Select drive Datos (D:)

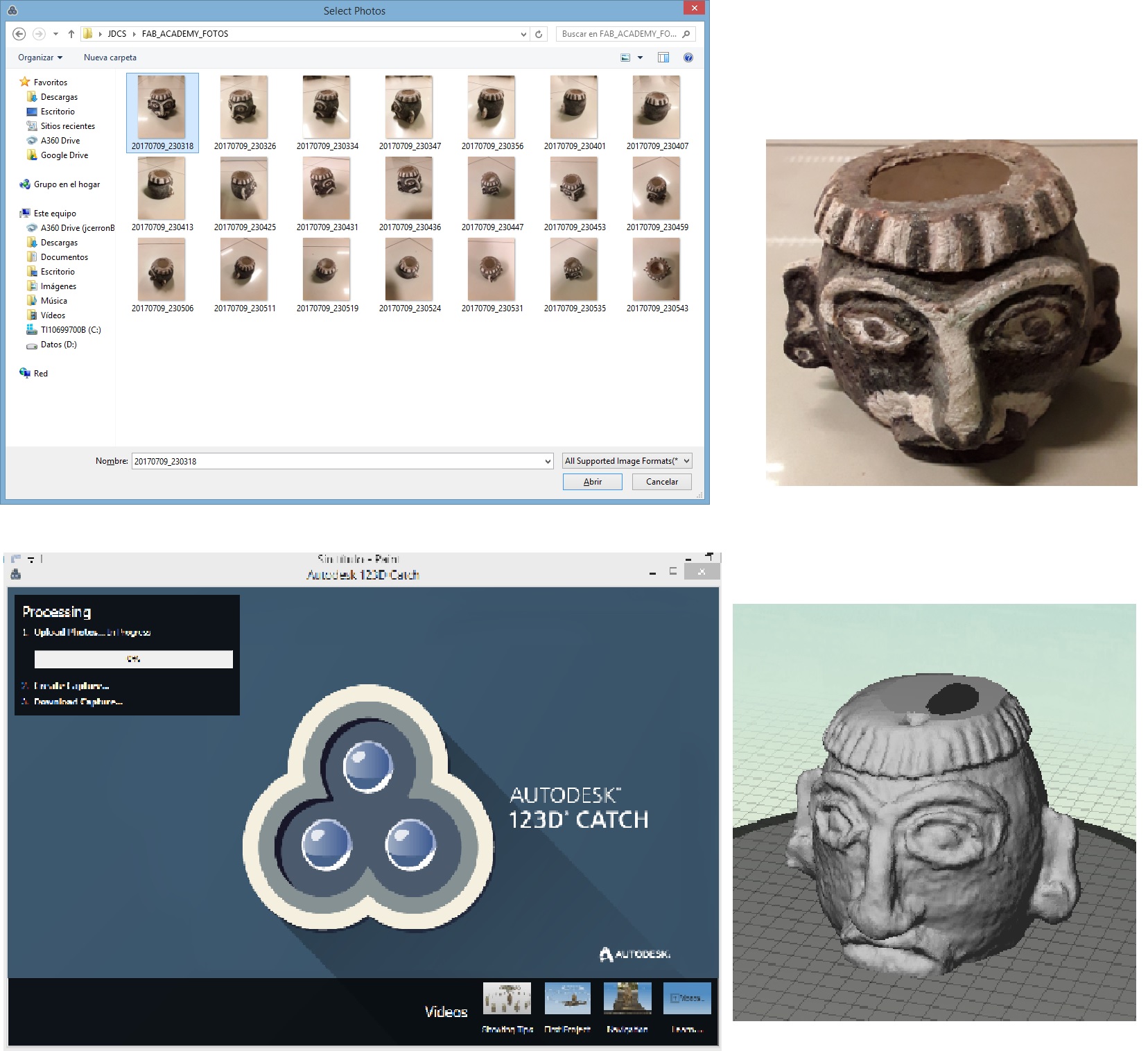58,345
